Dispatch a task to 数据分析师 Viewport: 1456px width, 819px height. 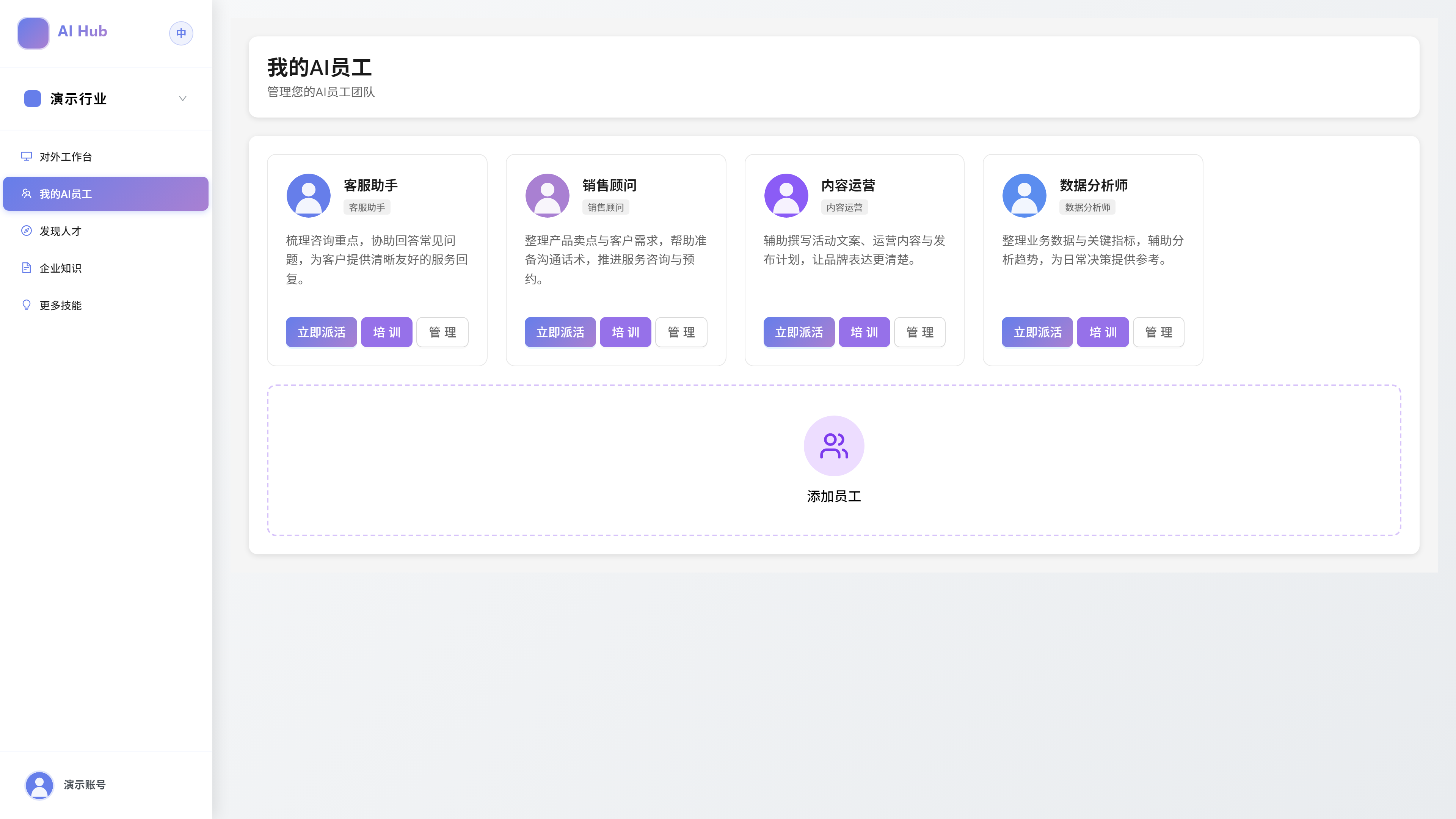coord(1037,333)
